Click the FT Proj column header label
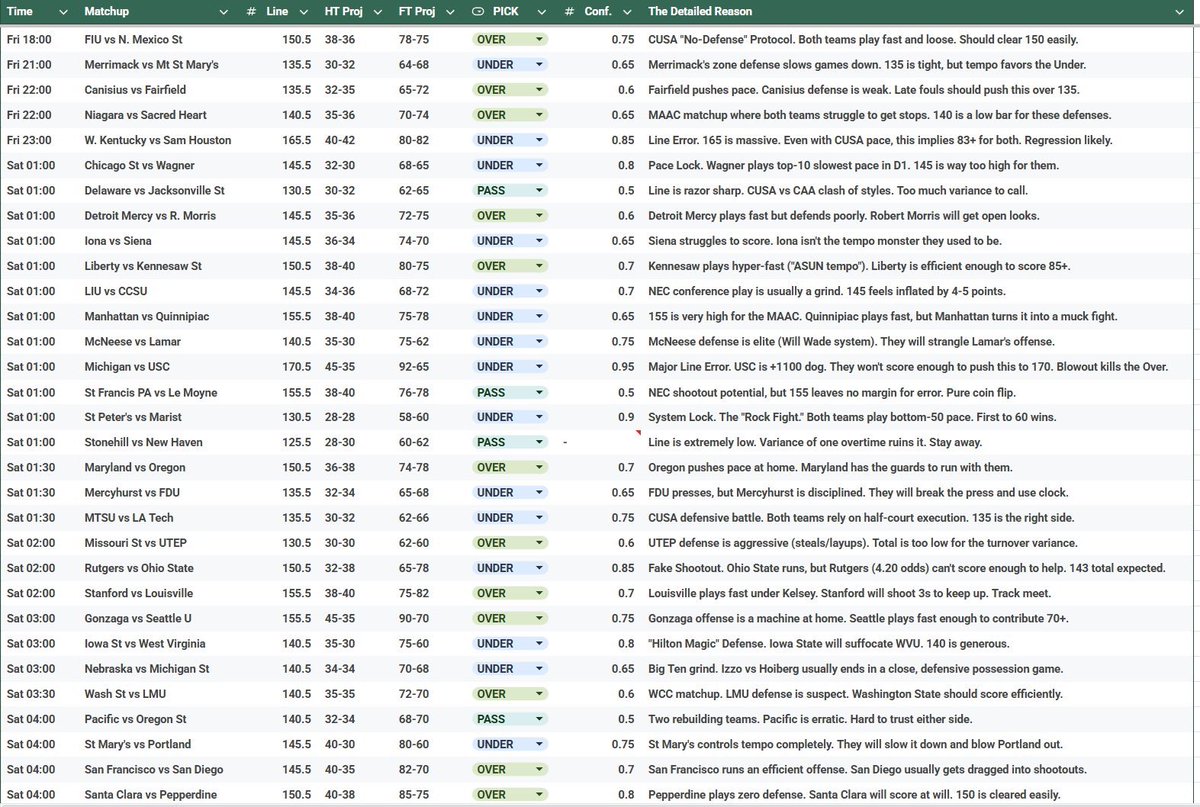1200x807 pixels. point(416,11)
